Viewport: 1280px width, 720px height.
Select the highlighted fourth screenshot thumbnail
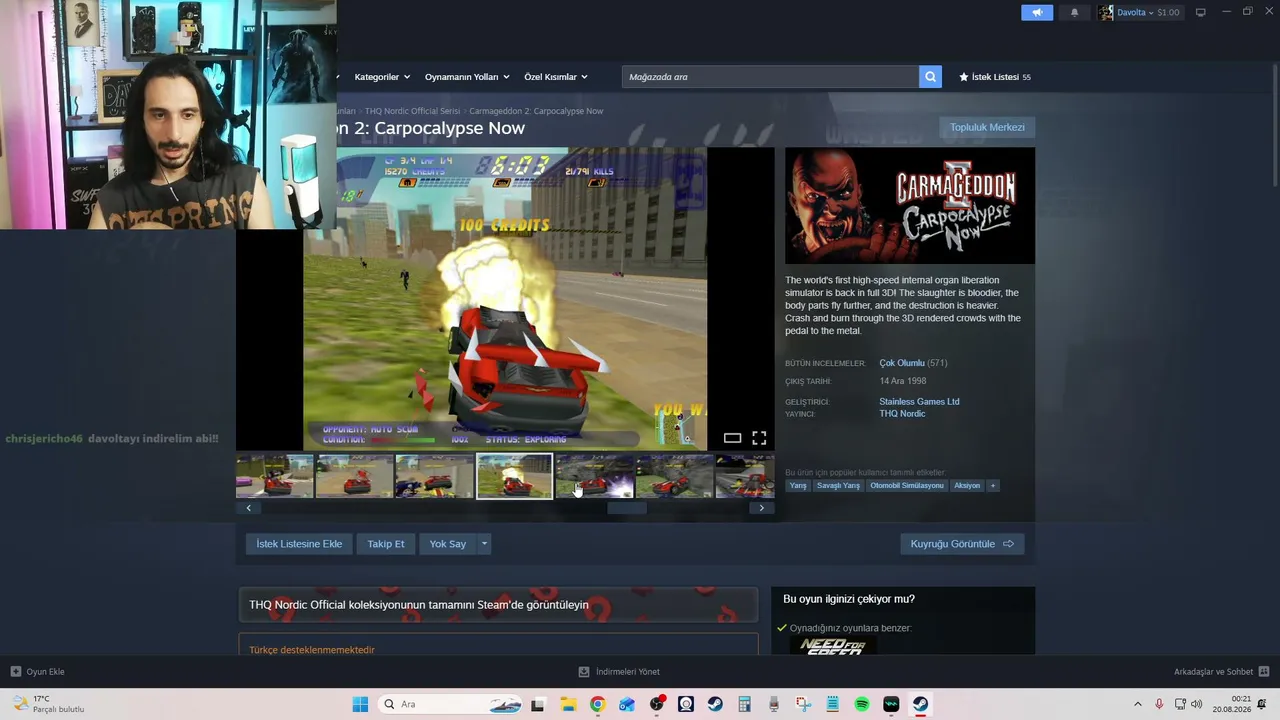514,476
